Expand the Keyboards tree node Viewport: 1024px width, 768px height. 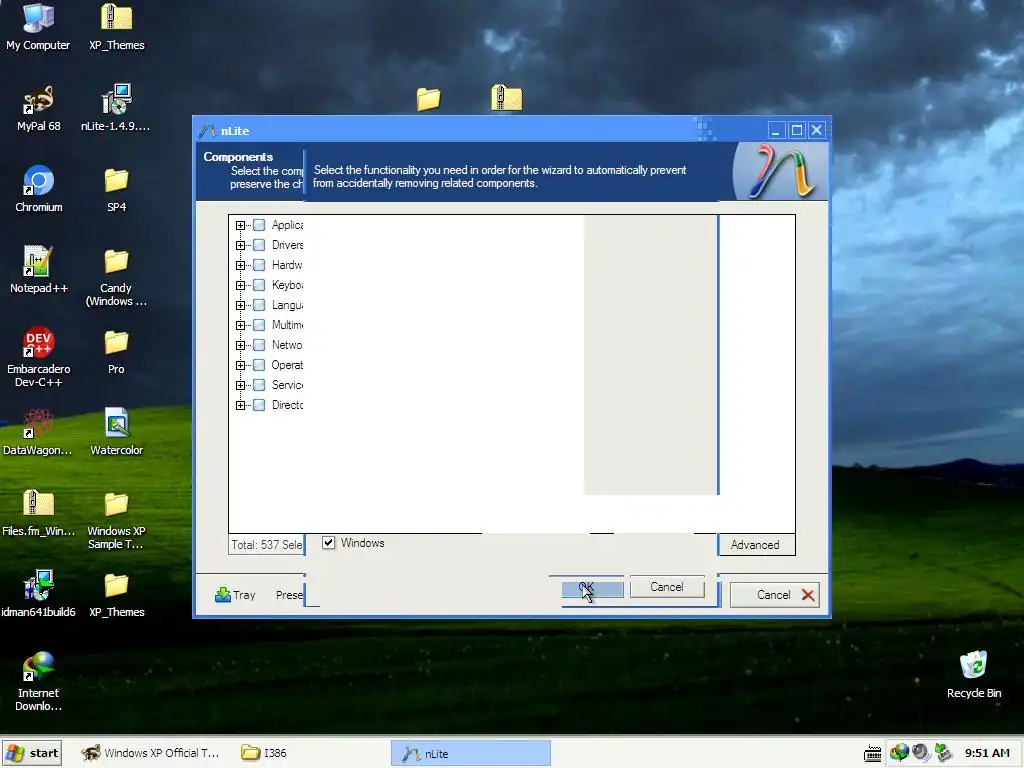[240, 285]
